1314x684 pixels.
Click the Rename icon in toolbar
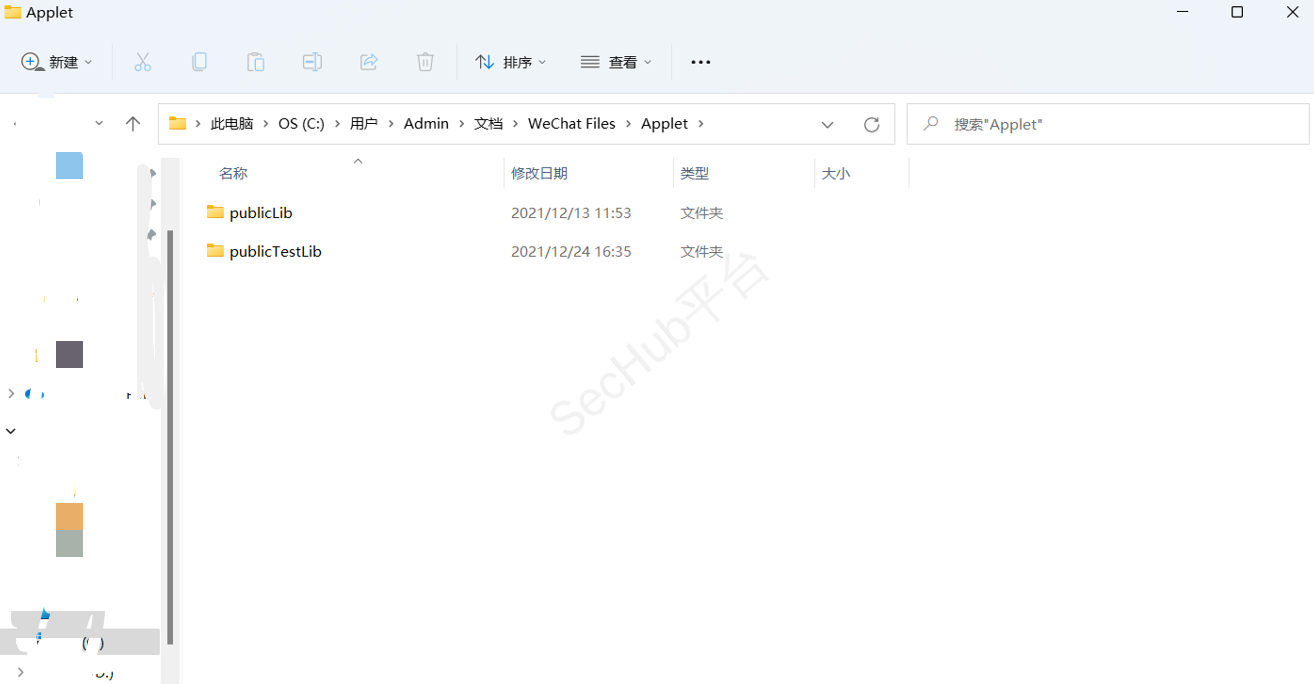(x=312, y=62)
